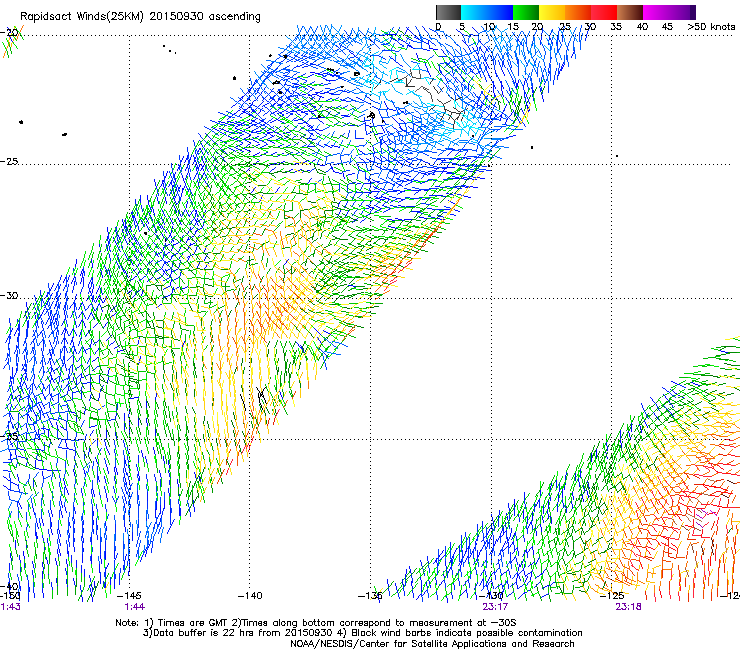Screen dimensions: 740x650
Task: Click the '-30' latitude axis label
Action: coord(9,295)
